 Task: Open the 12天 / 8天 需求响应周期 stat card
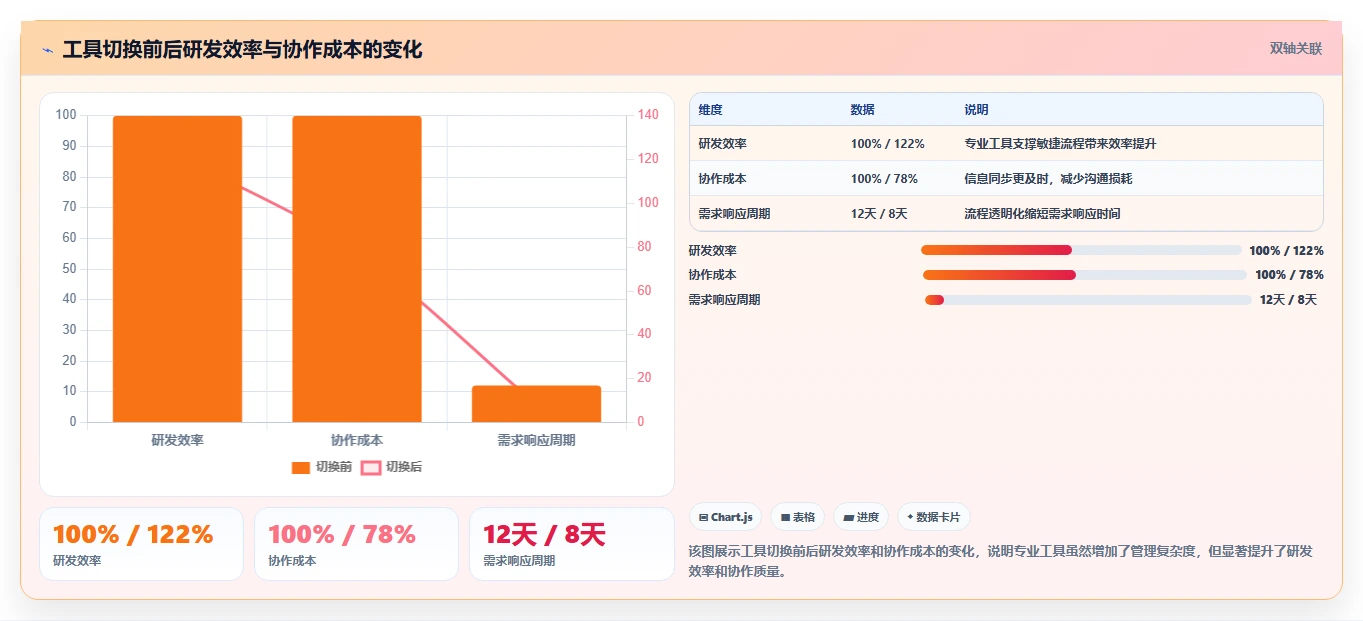click(x=571, y=544)
